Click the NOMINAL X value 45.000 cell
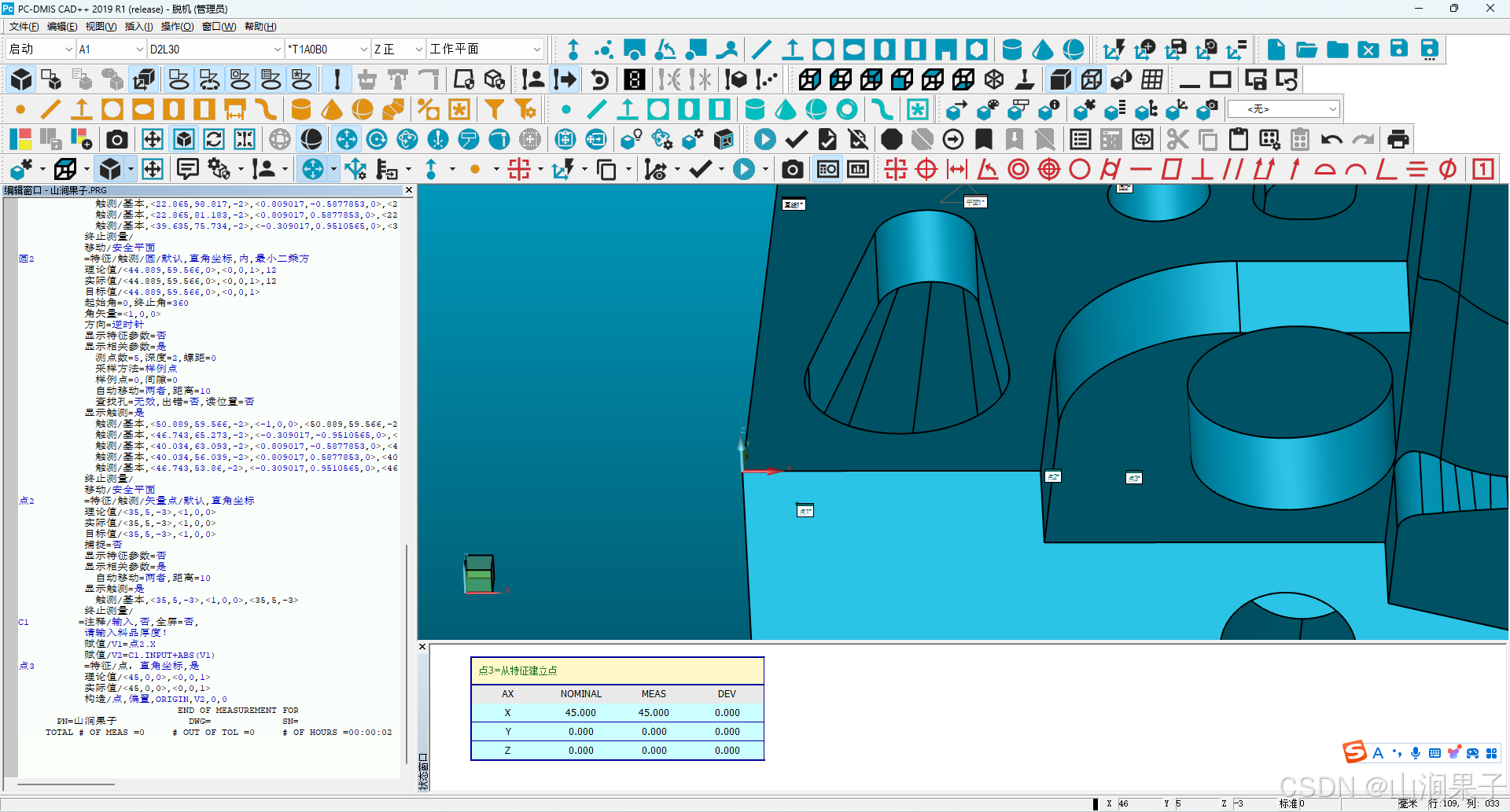Viewport: 1510px width, 812px height. point(580,713)
